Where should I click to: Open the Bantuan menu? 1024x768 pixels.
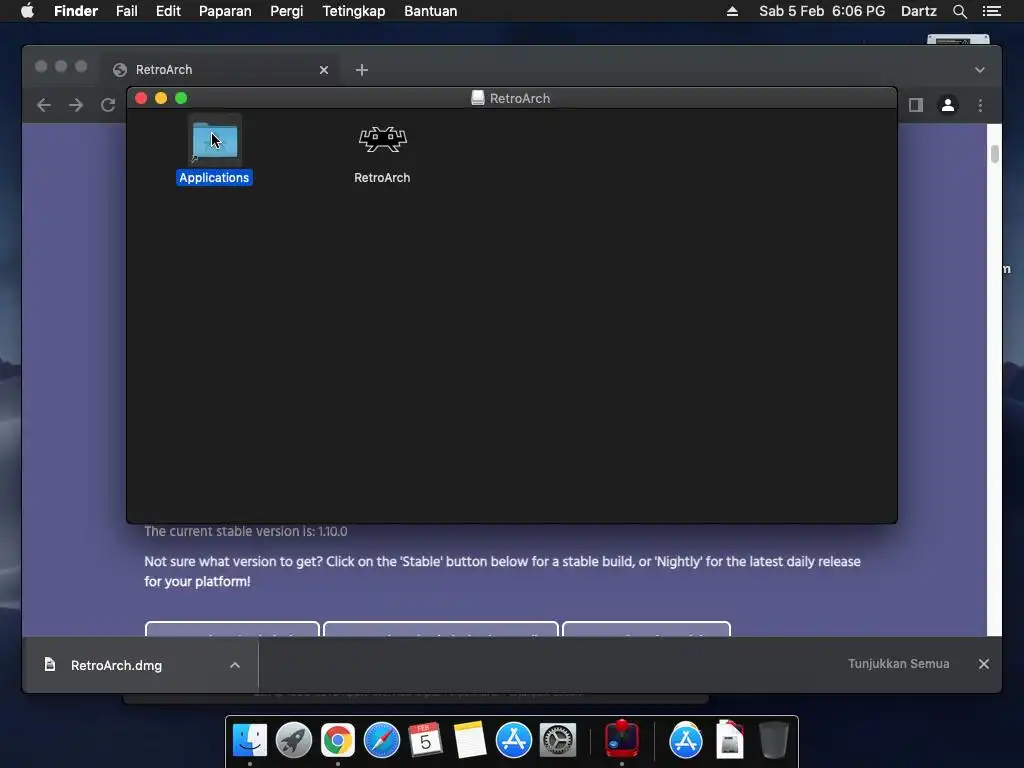[430, 11]
